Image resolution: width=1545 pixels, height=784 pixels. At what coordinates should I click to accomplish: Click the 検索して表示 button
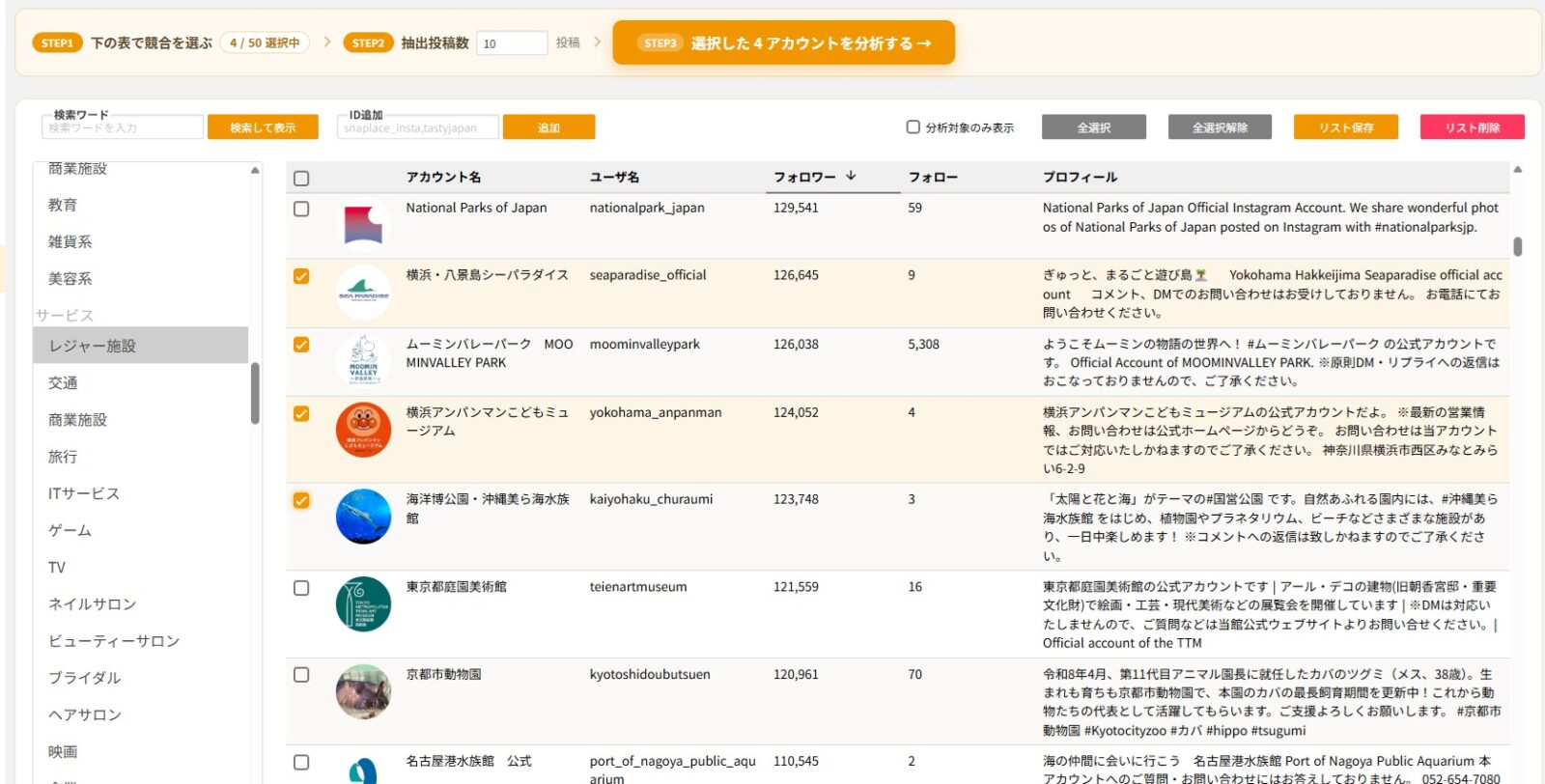pyautogui.click(x=263, y=127)
